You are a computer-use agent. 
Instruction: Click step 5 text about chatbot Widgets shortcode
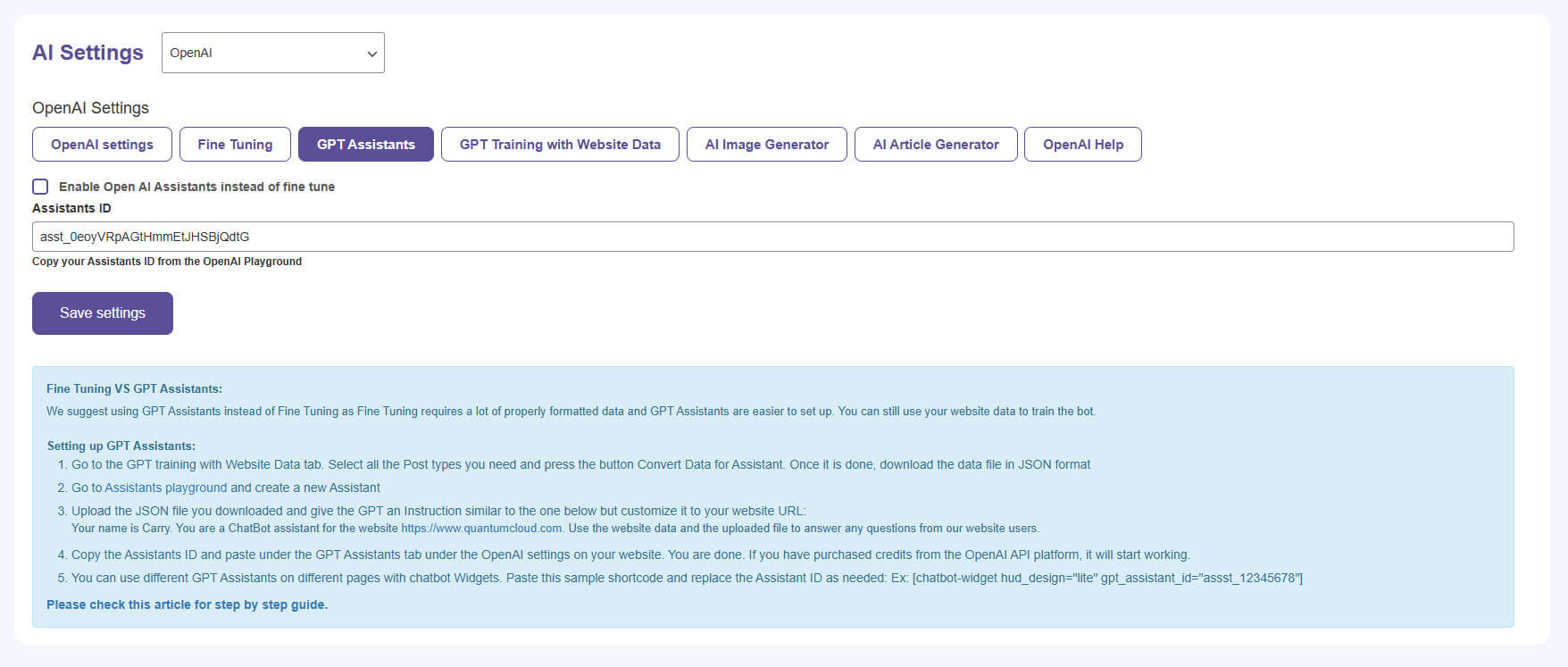tap(687, 578)
